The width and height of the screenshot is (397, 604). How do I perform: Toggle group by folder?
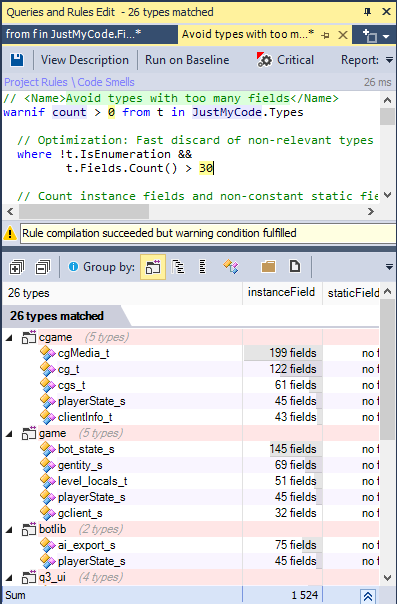click(x=268, y=267)
